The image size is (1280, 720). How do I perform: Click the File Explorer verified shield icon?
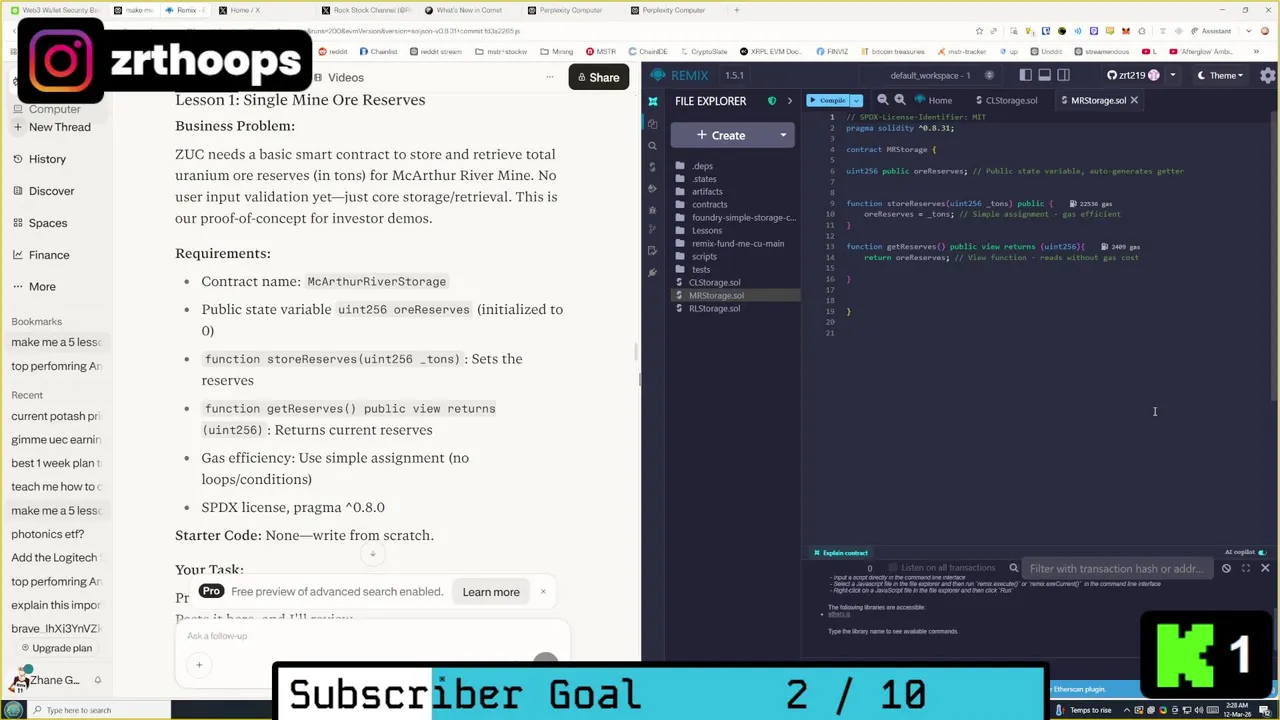tap(772, 101)
